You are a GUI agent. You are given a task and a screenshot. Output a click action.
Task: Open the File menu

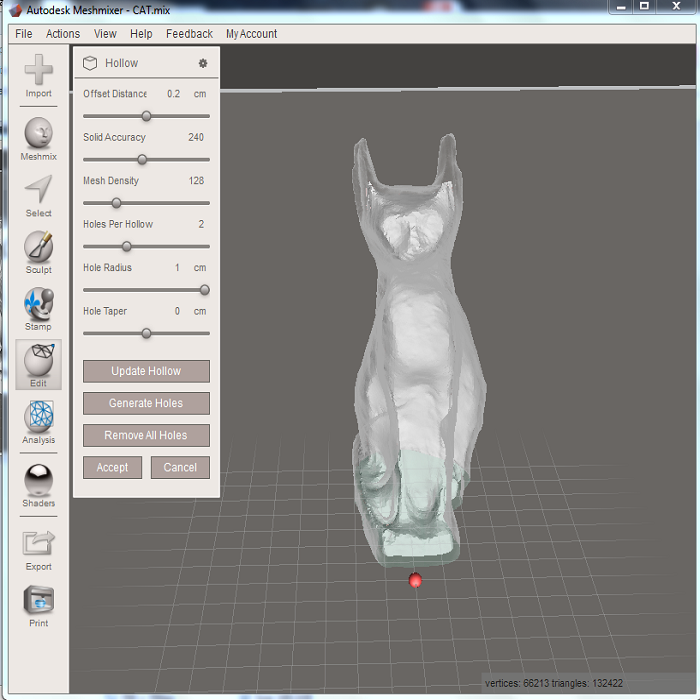24,34
